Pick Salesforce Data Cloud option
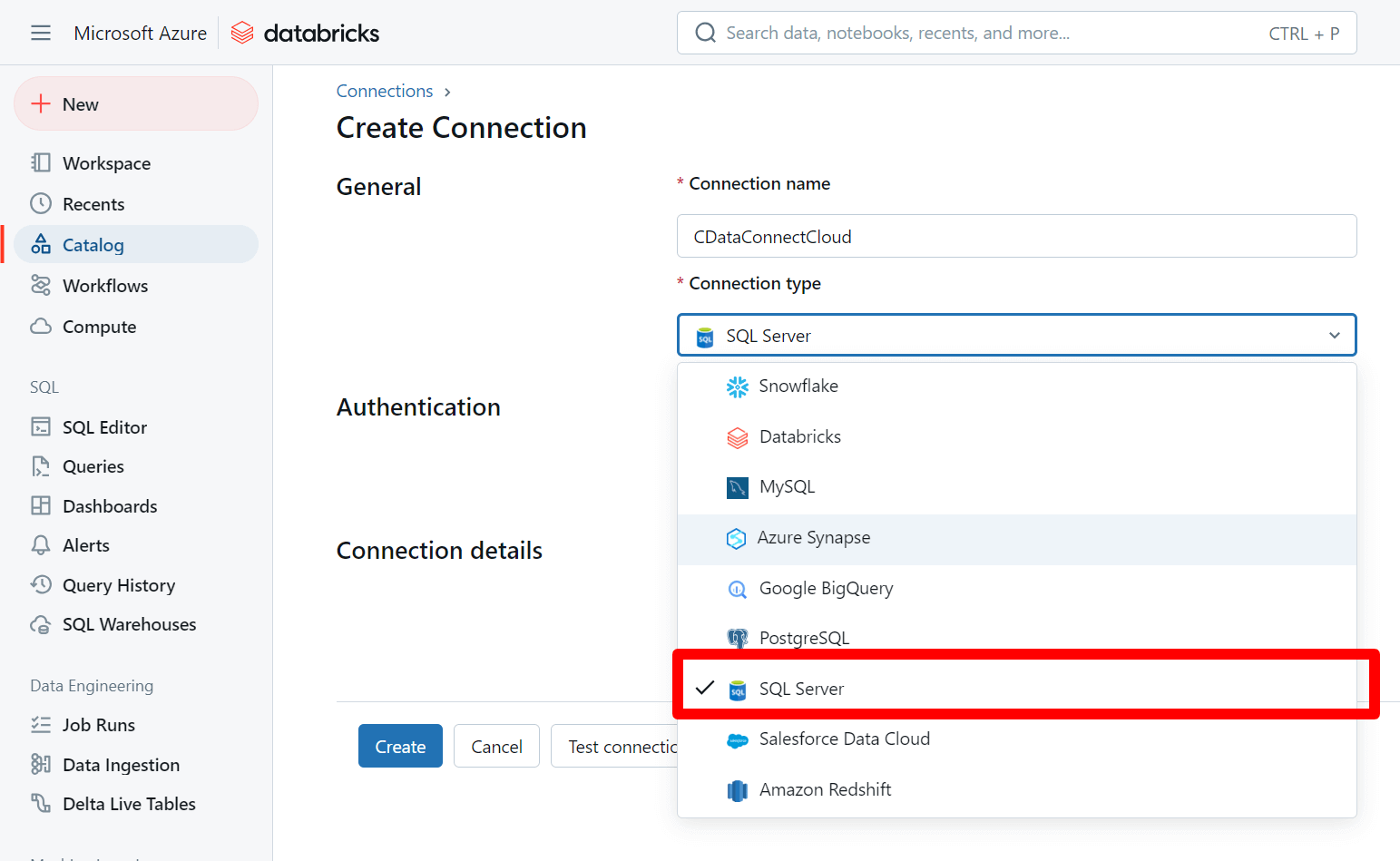 point(1016,739)
